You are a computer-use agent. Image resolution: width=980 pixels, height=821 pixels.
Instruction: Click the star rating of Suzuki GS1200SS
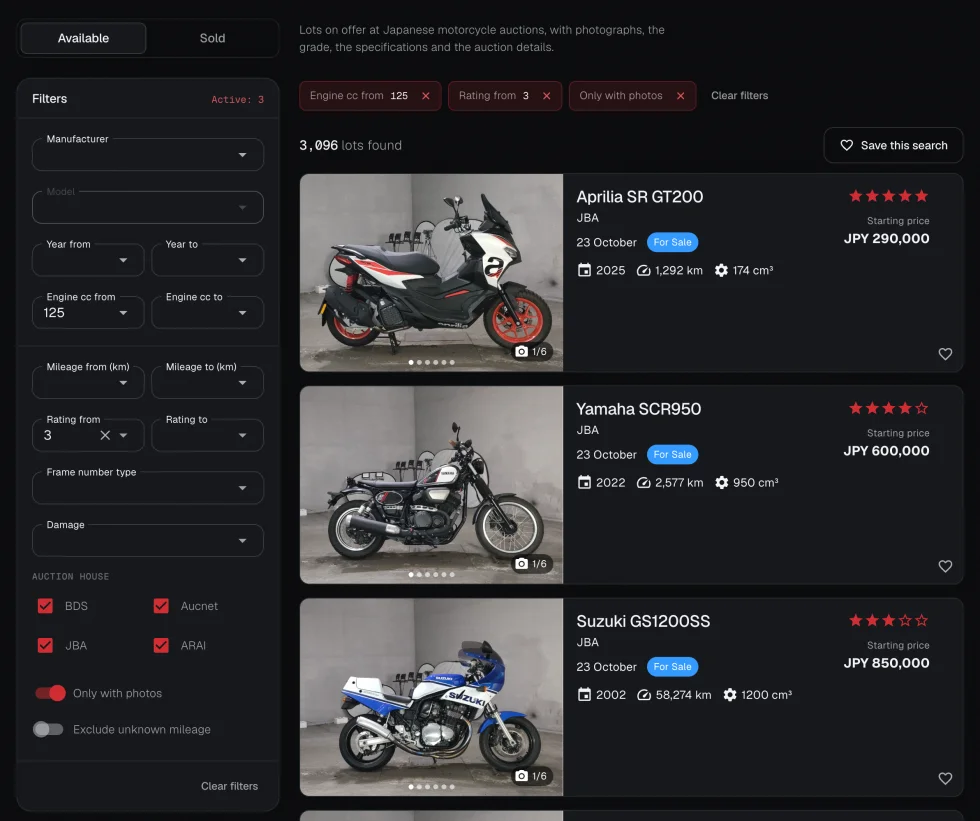tap(888, 620)
